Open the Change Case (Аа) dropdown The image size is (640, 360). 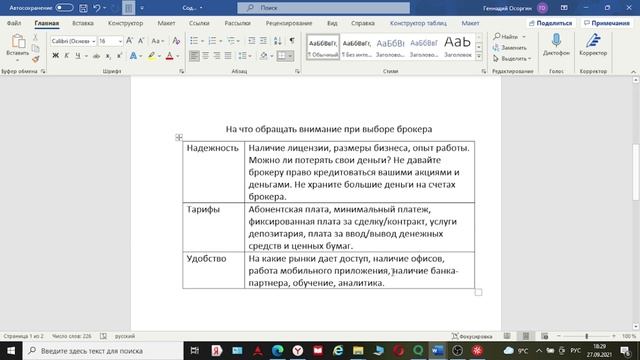157,41
